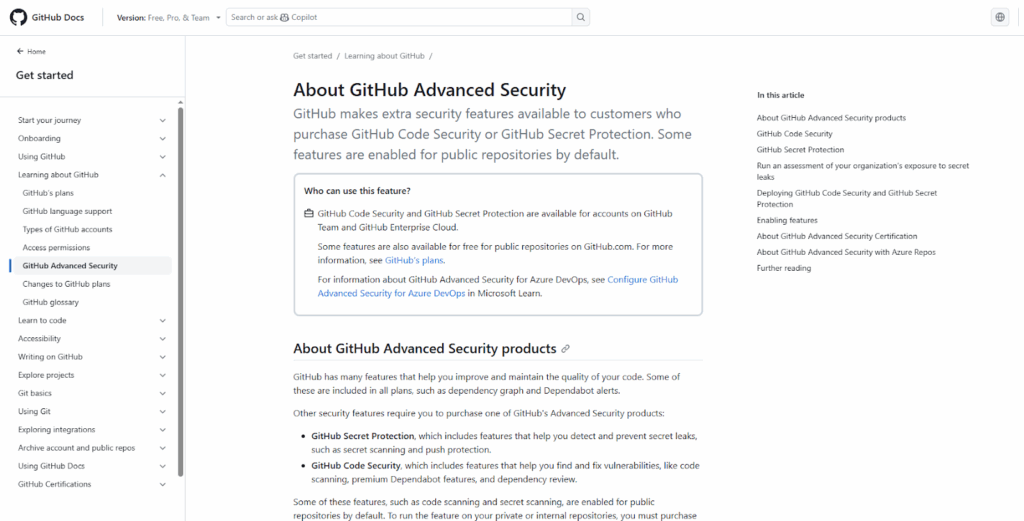Image resolution: width=1024 pixels, height=521 pixels.
Task: Click the search magnifier icon button
Action: pyautogui.click(x=580, y=17)
